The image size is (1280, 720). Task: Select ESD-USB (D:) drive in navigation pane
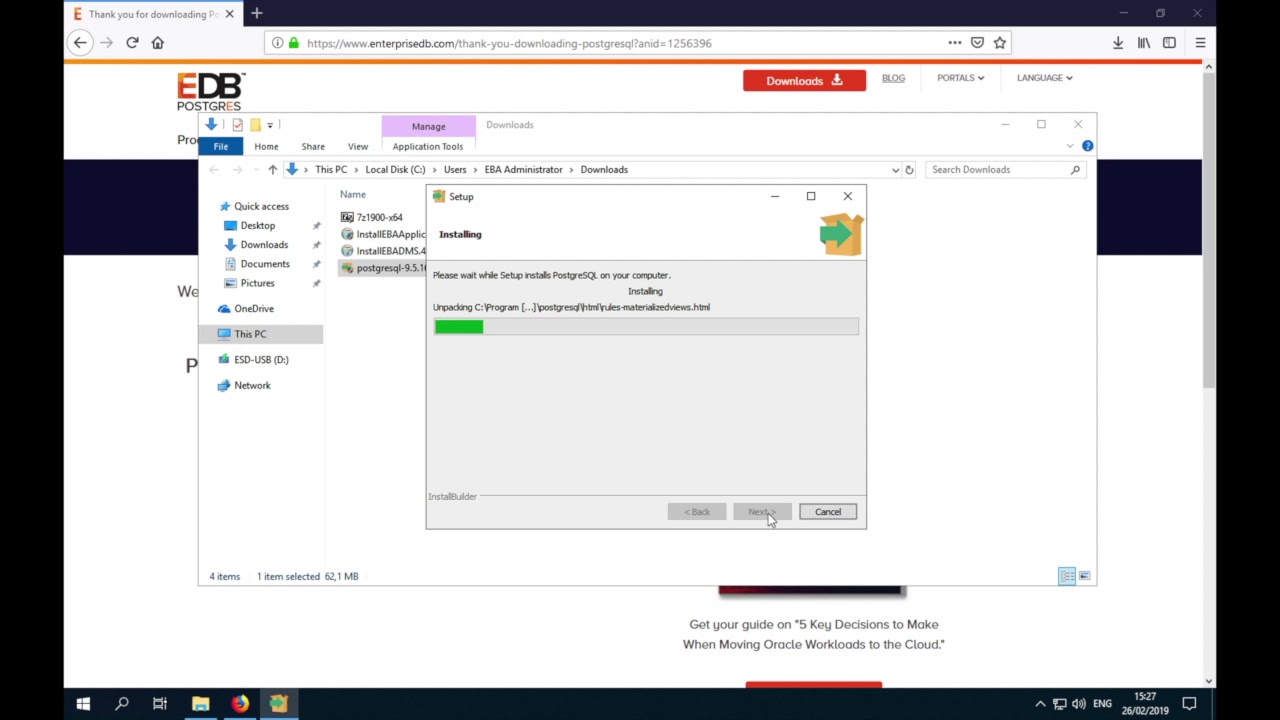(261, 360)
